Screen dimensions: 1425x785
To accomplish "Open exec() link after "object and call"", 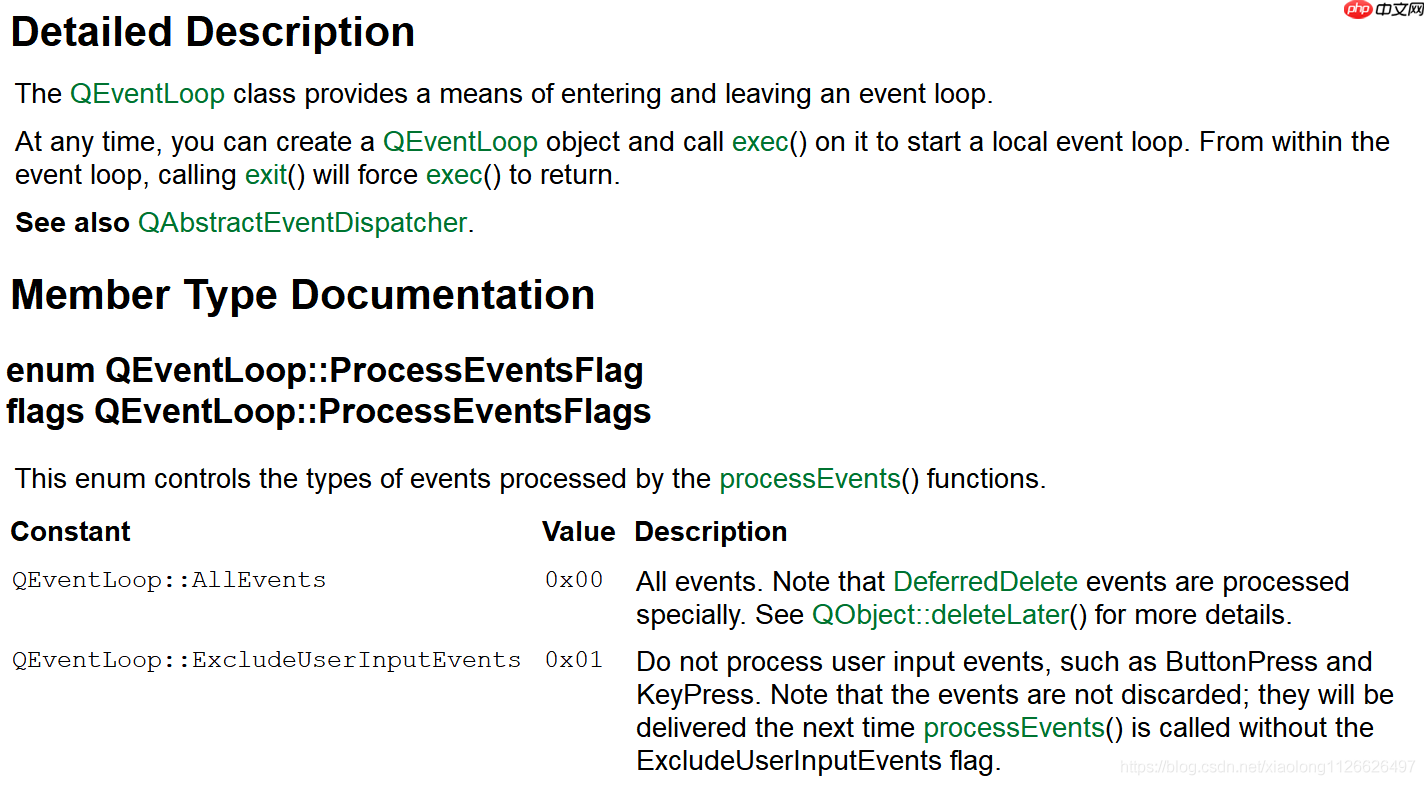I will pyautogui.click(x=760, y=142).
